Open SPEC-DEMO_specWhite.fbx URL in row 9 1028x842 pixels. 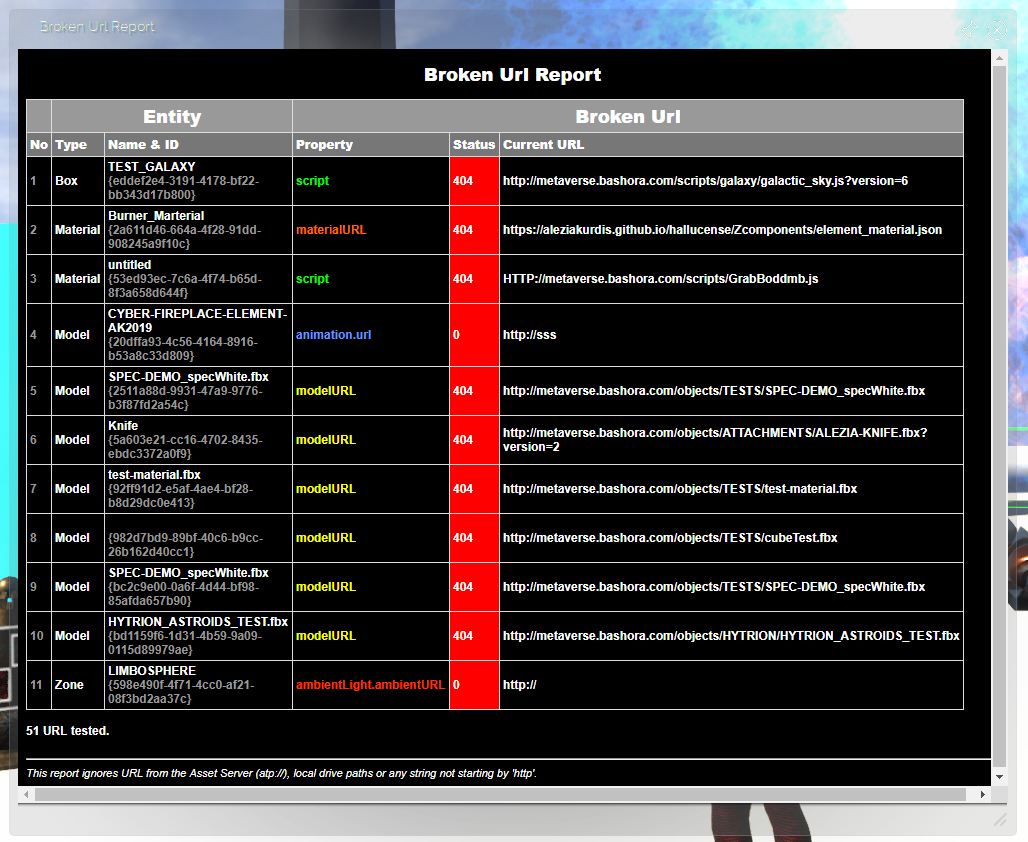tap(714, 587)
